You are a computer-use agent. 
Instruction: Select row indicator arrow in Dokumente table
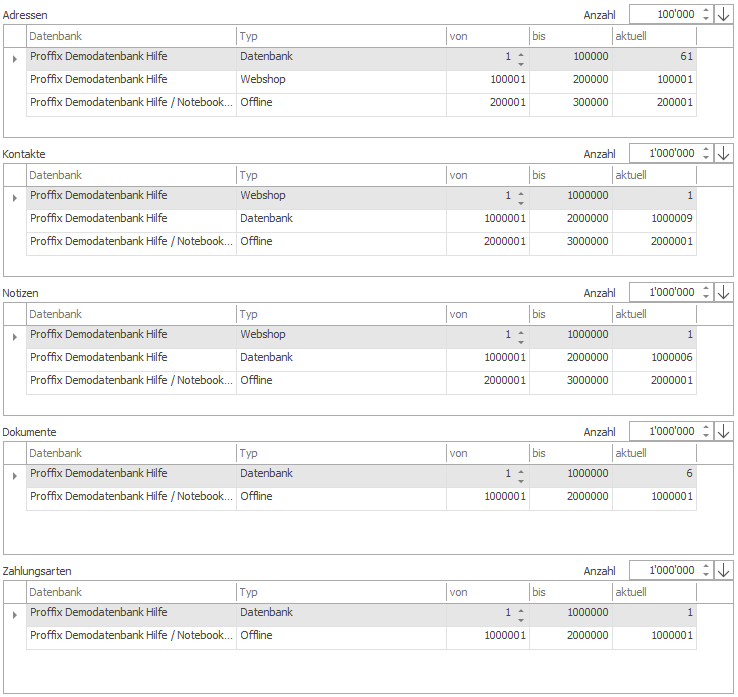15,476
